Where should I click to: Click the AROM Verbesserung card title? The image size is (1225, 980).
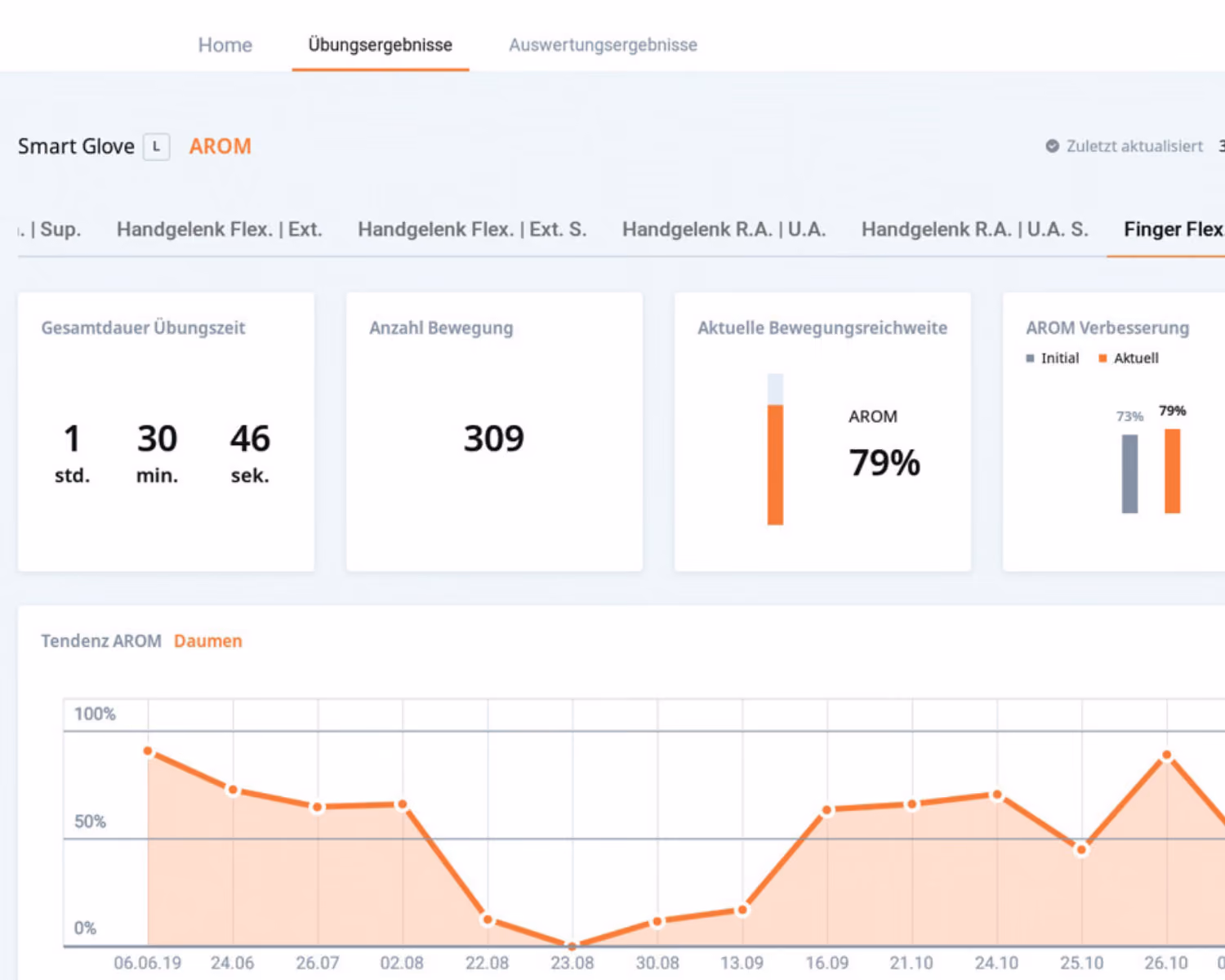point(1107,328)
